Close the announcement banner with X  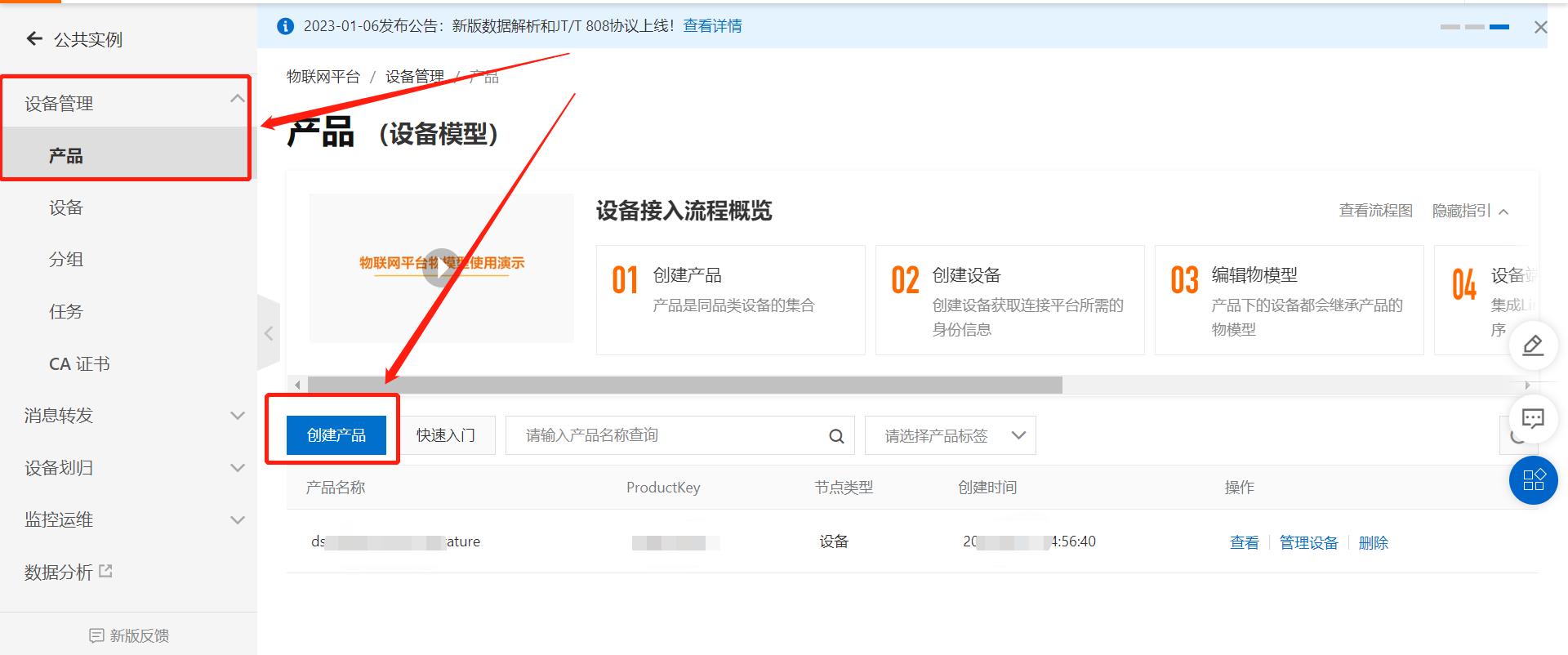pyautogui.click(x=1540, y=27)
